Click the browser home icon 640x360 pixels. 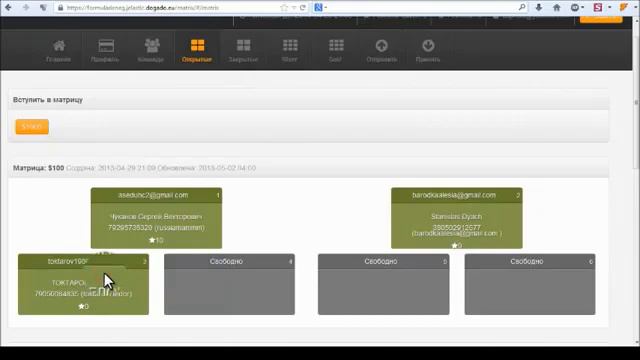[557, 7]
